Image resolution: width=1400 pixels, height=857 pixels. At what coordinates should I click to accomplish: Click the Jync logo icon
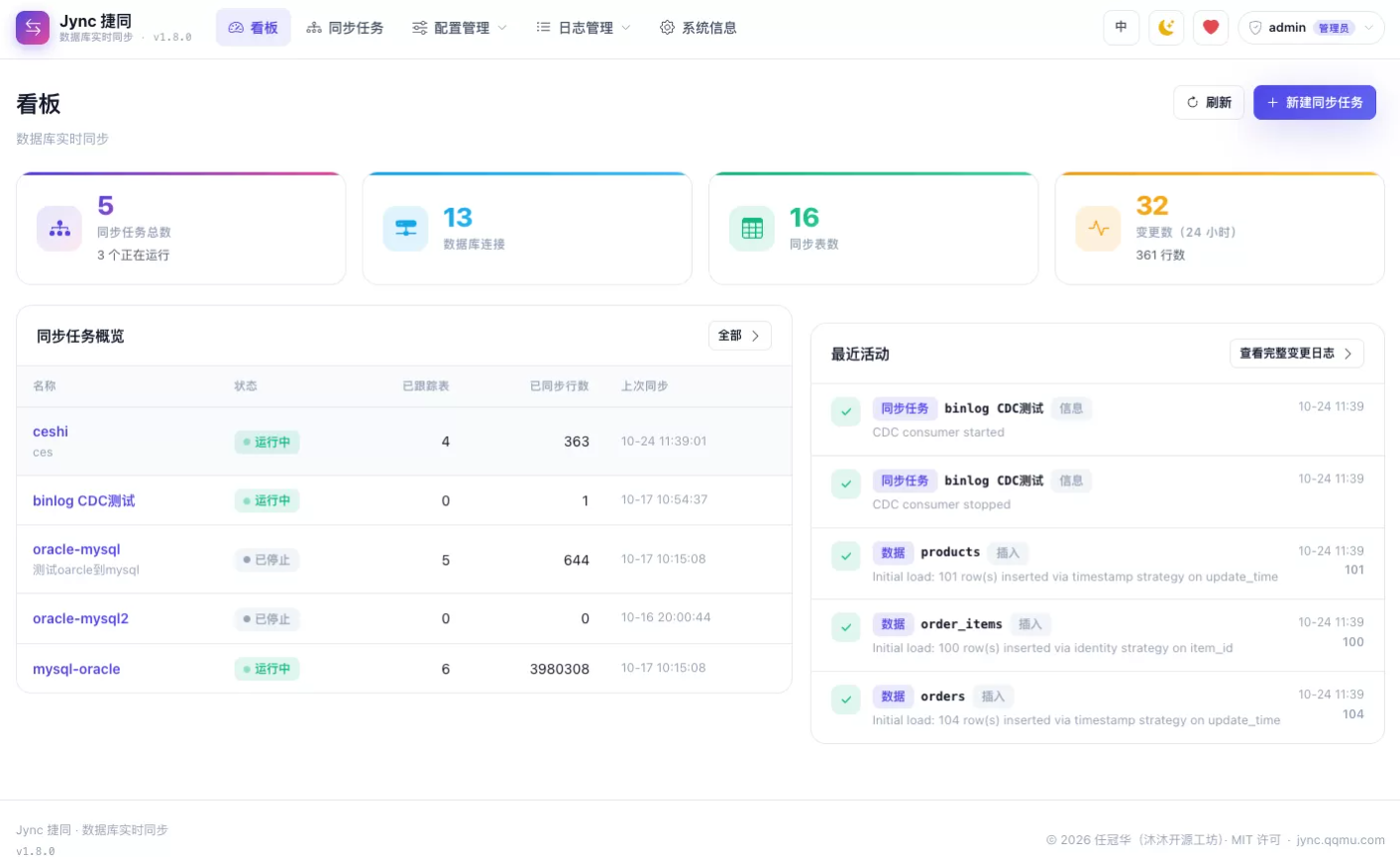[x=33, y=28]
